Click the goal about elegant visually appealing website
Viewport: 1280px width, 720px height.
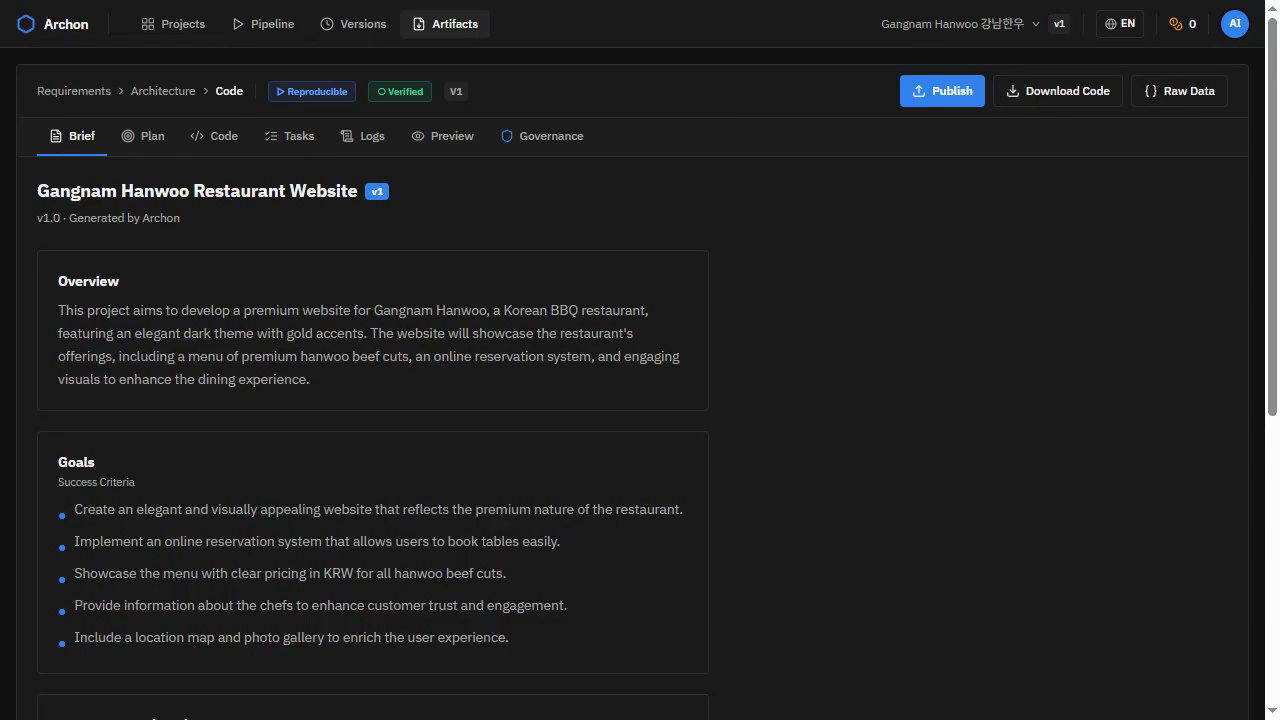click(378, 509)
